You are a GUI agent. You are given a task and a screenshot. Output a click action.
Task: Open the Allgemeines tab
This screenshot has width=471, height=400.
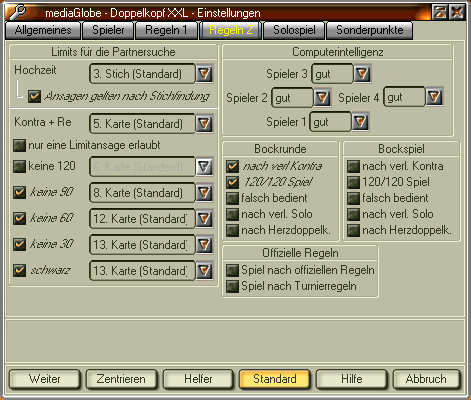43,30
